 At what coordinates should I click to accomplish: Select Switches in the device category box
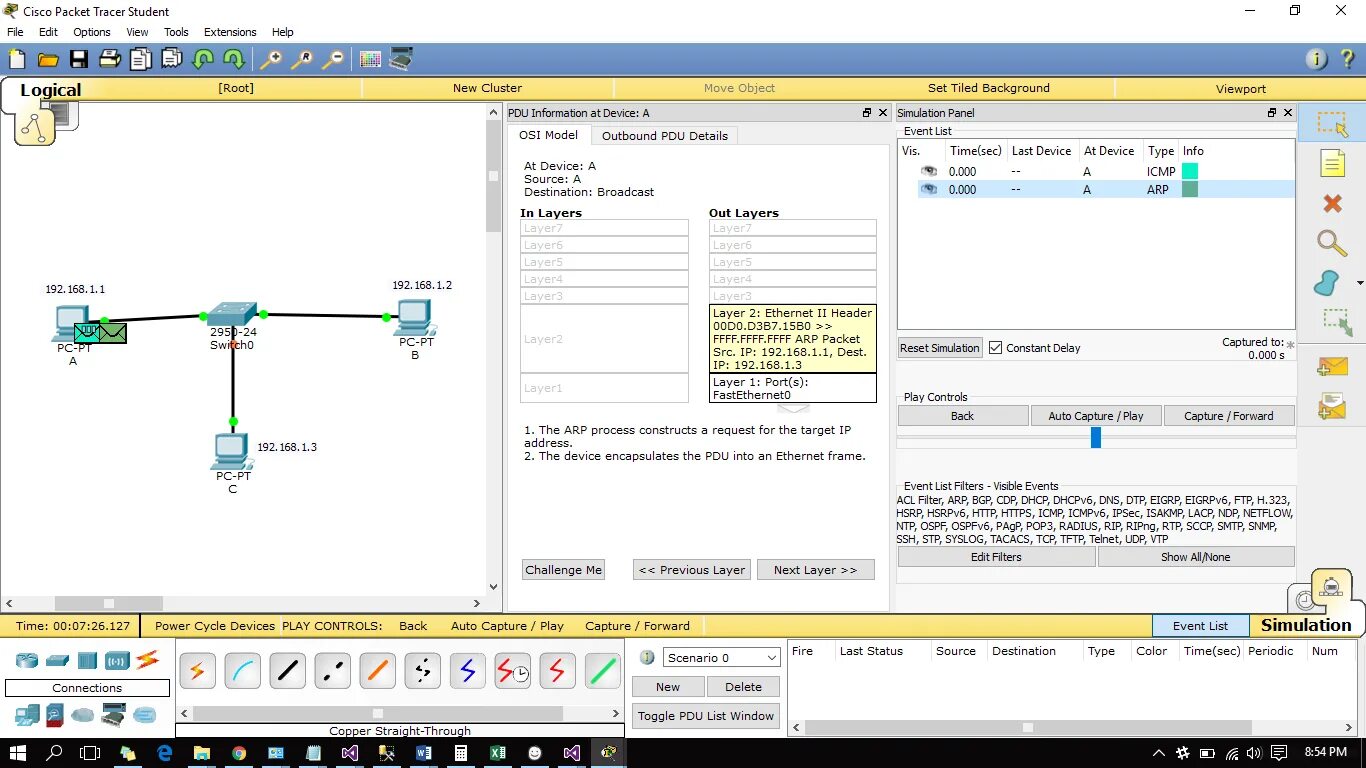(58, 660)
